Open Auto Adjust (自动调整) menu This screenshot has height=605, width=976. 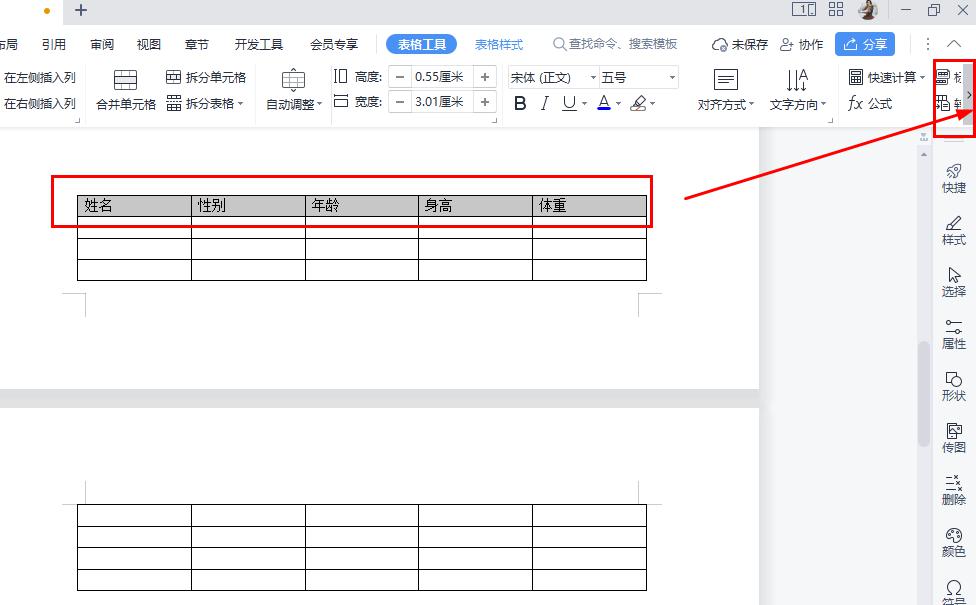(294, 90)
